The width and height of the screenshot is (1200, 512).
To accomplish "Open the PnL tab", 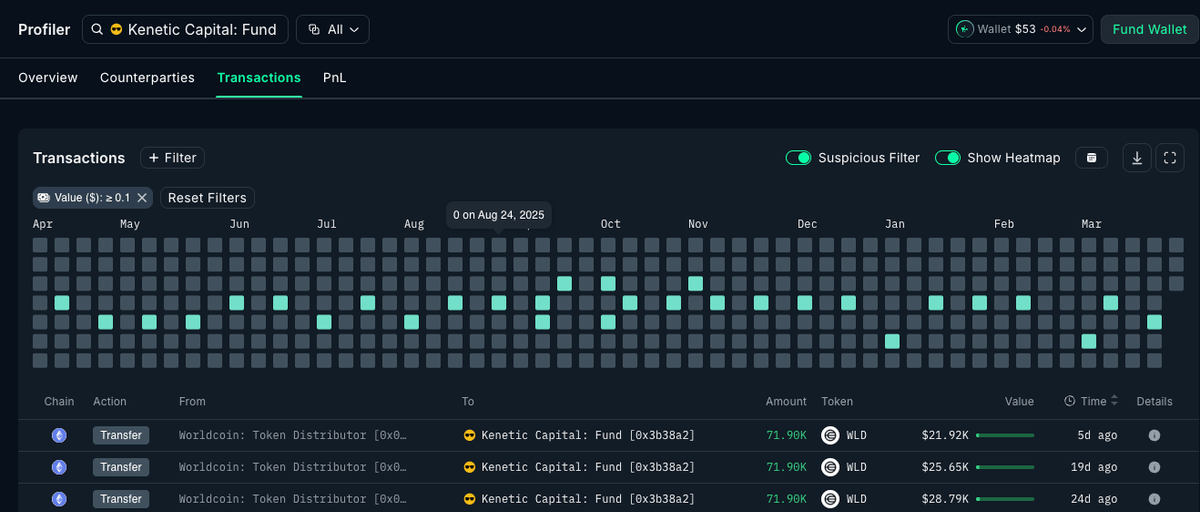I will [334, 77].
